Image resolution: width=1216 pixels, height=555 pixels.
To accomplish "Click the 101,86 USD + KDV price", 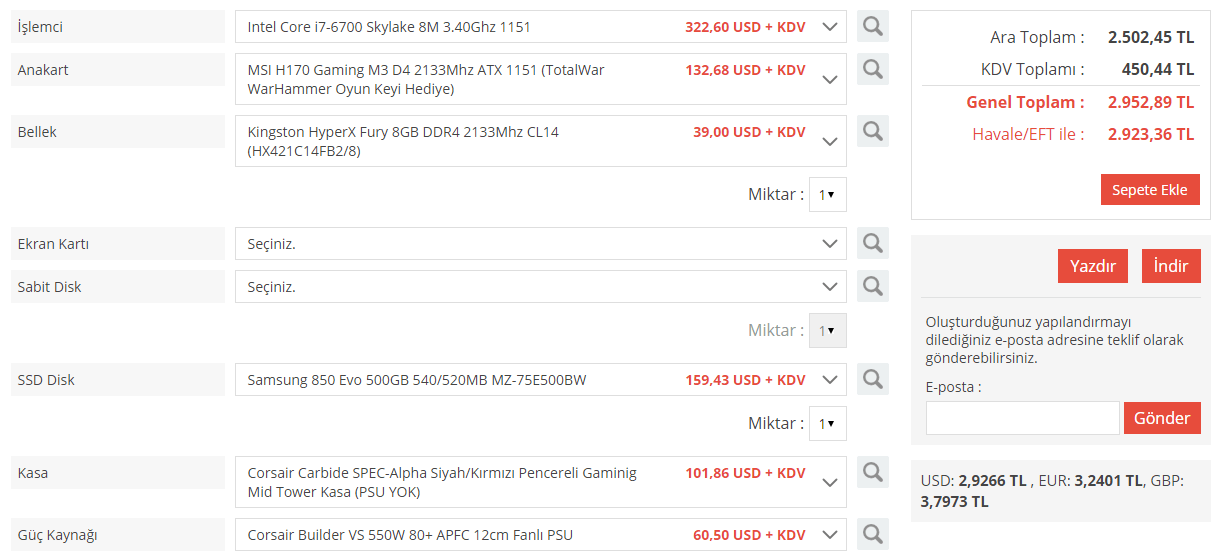I will (x=745, y=473).
